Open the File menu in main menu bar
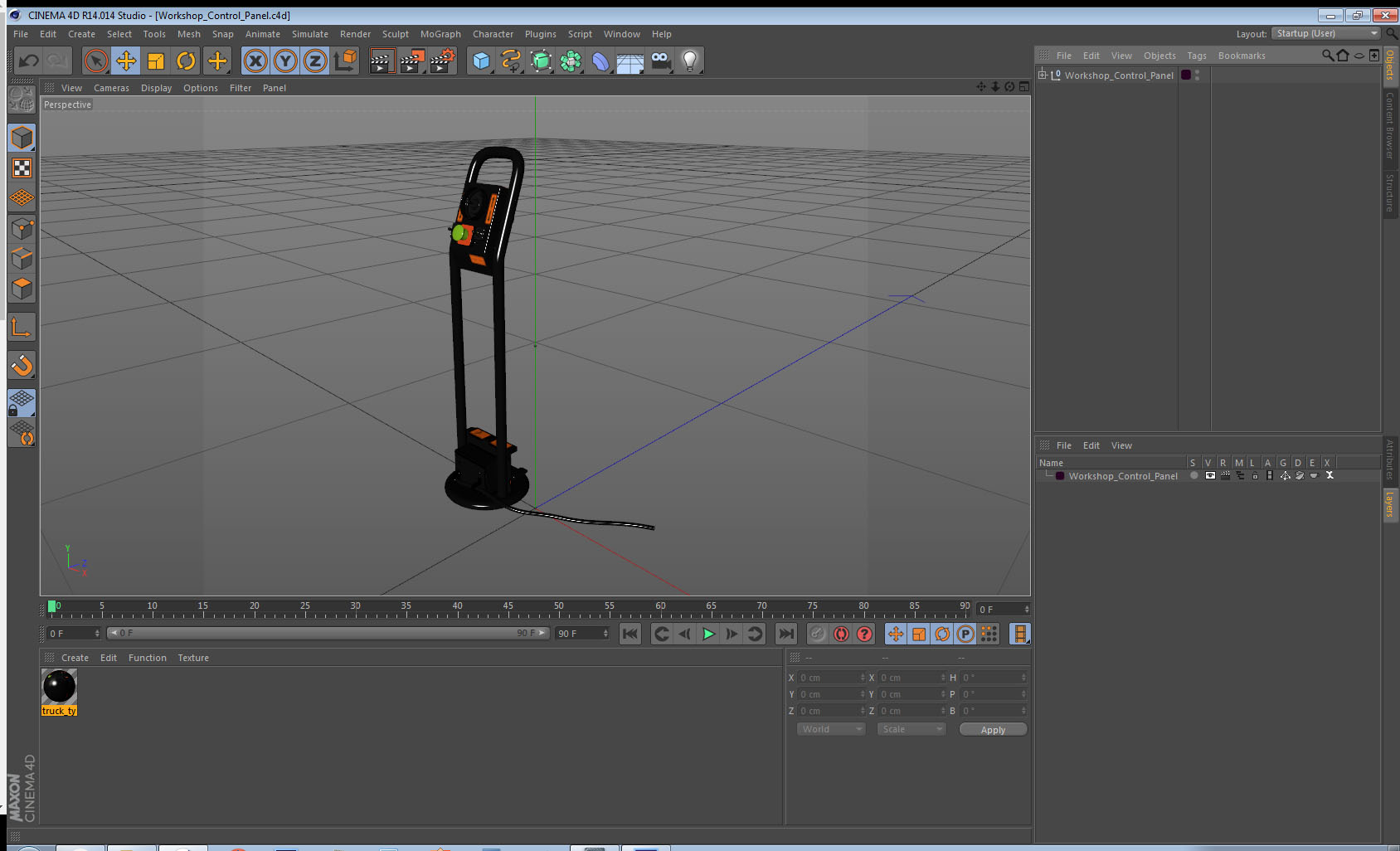The width and height of the screenshot is (1400, 851). 21,34
